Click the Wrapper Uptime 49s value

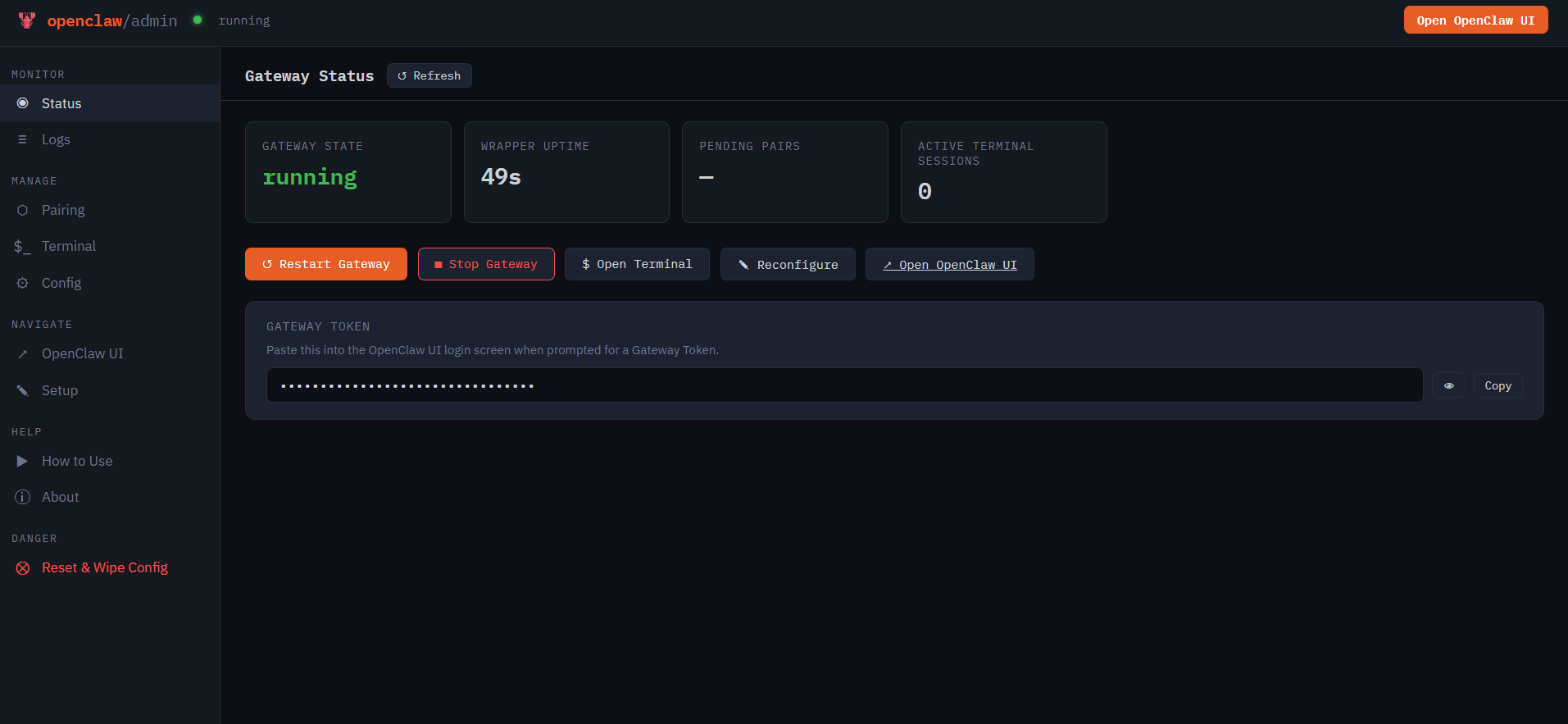click(x=501, y=177)
